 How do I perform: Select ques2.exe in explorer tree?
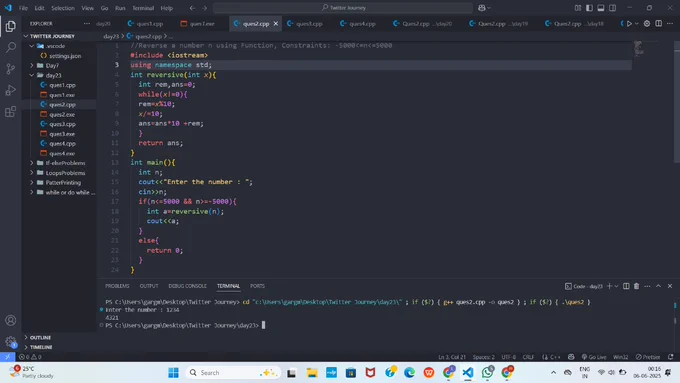click(x=58, y=115)
